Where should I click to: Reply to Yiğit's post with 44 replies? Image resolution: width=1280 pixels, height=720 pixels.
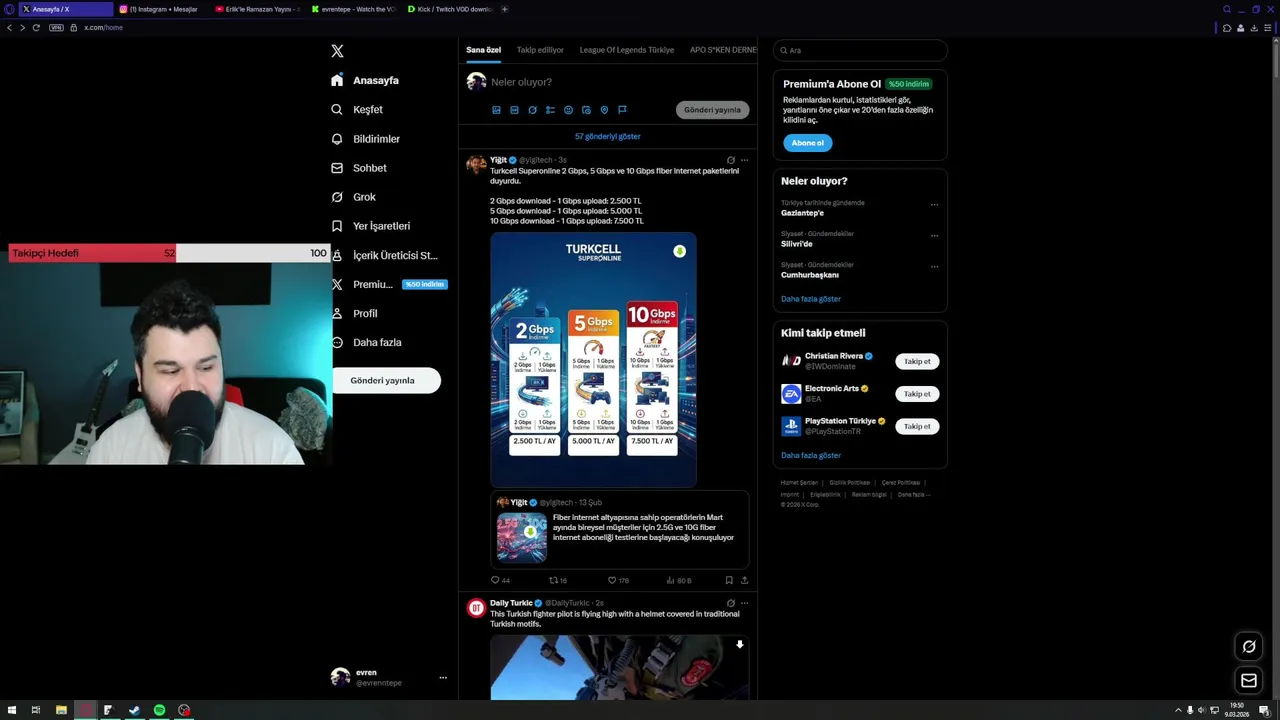(x=500, y=580)
